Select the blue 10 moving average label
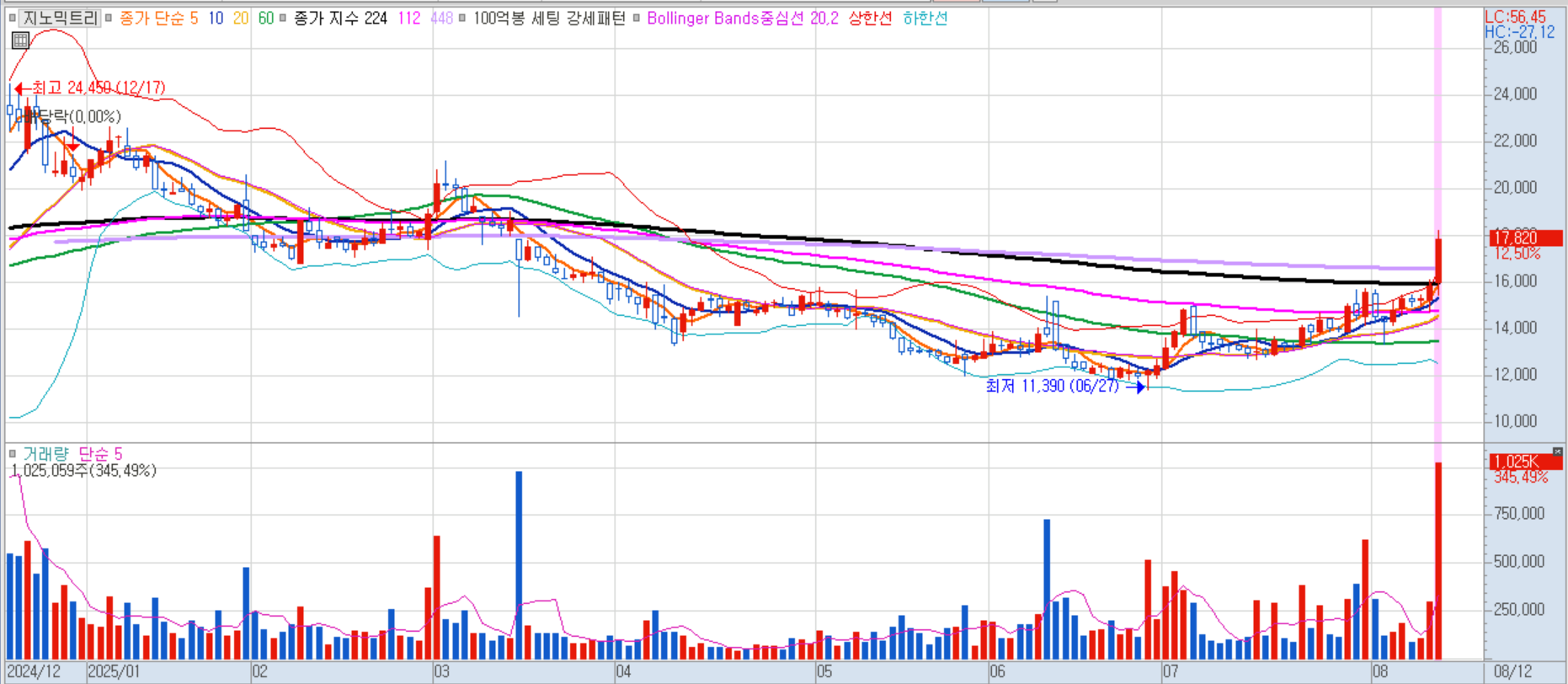 coord(216,18)
